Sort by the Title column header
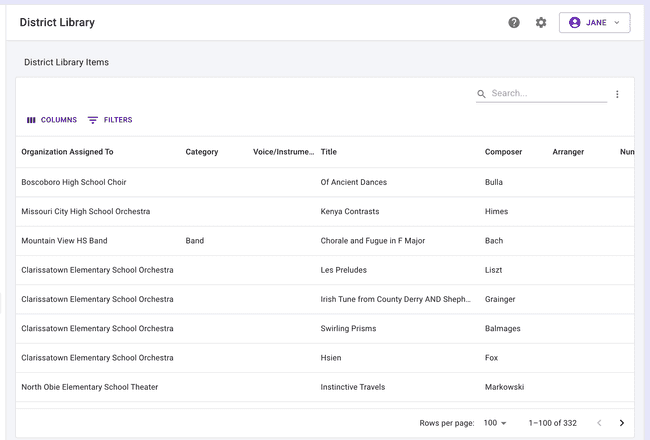Screen dimensions: 650x440 pos(329,152)
